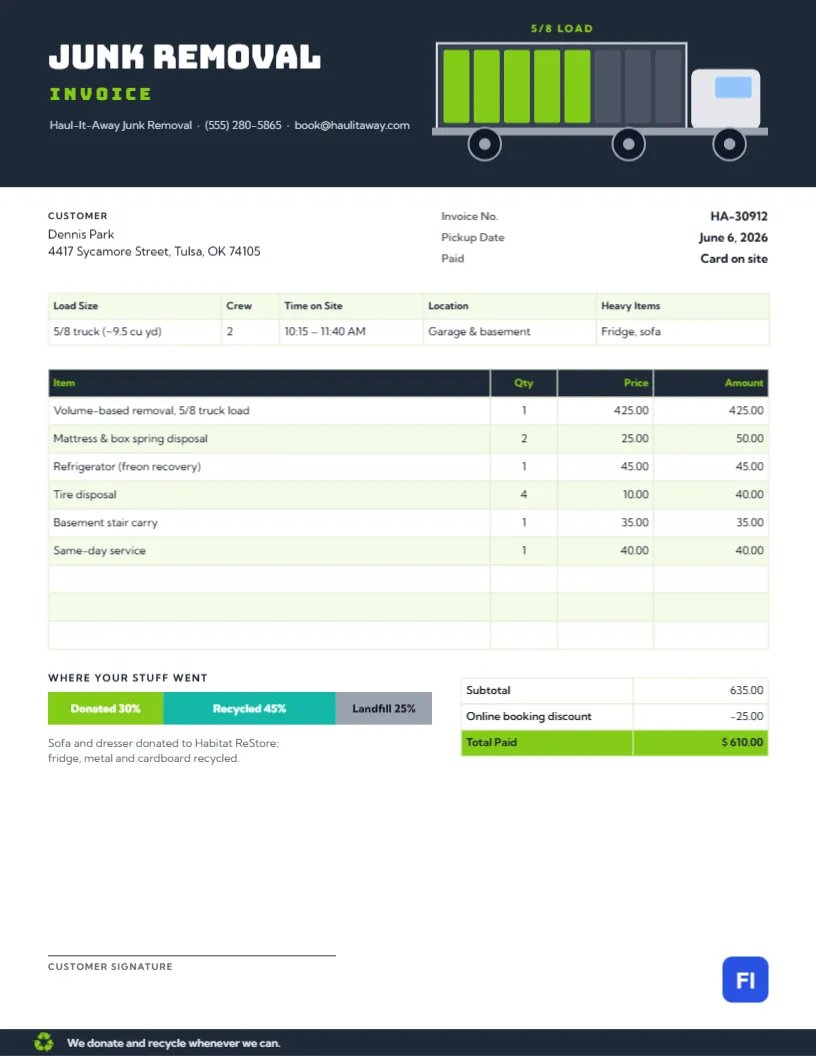Click the -25.00 discount value
This screenshot has height=1056, width=816.
[747, 717]
